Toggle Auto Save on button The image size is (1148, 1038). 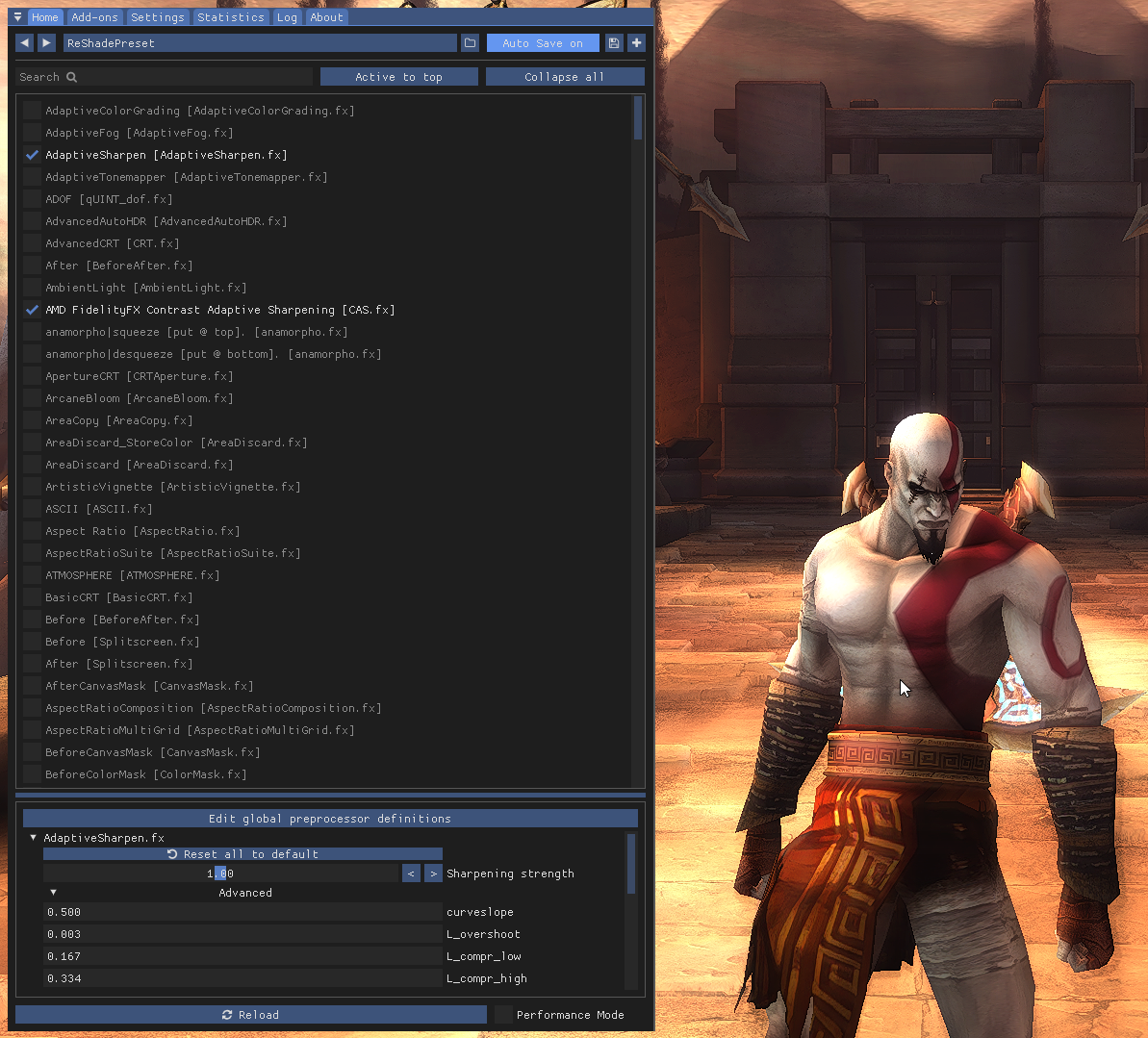[x=543, y=43]
